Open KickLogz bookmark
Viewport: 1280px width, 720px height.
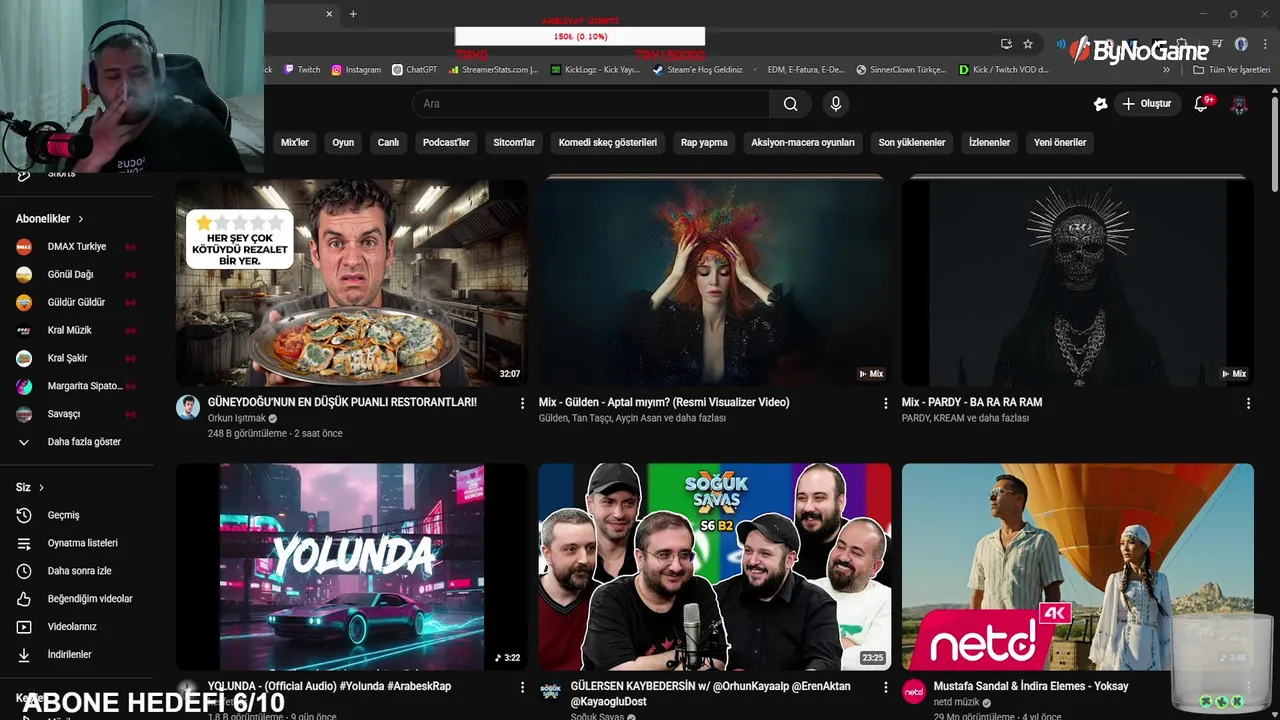point(596,70)
